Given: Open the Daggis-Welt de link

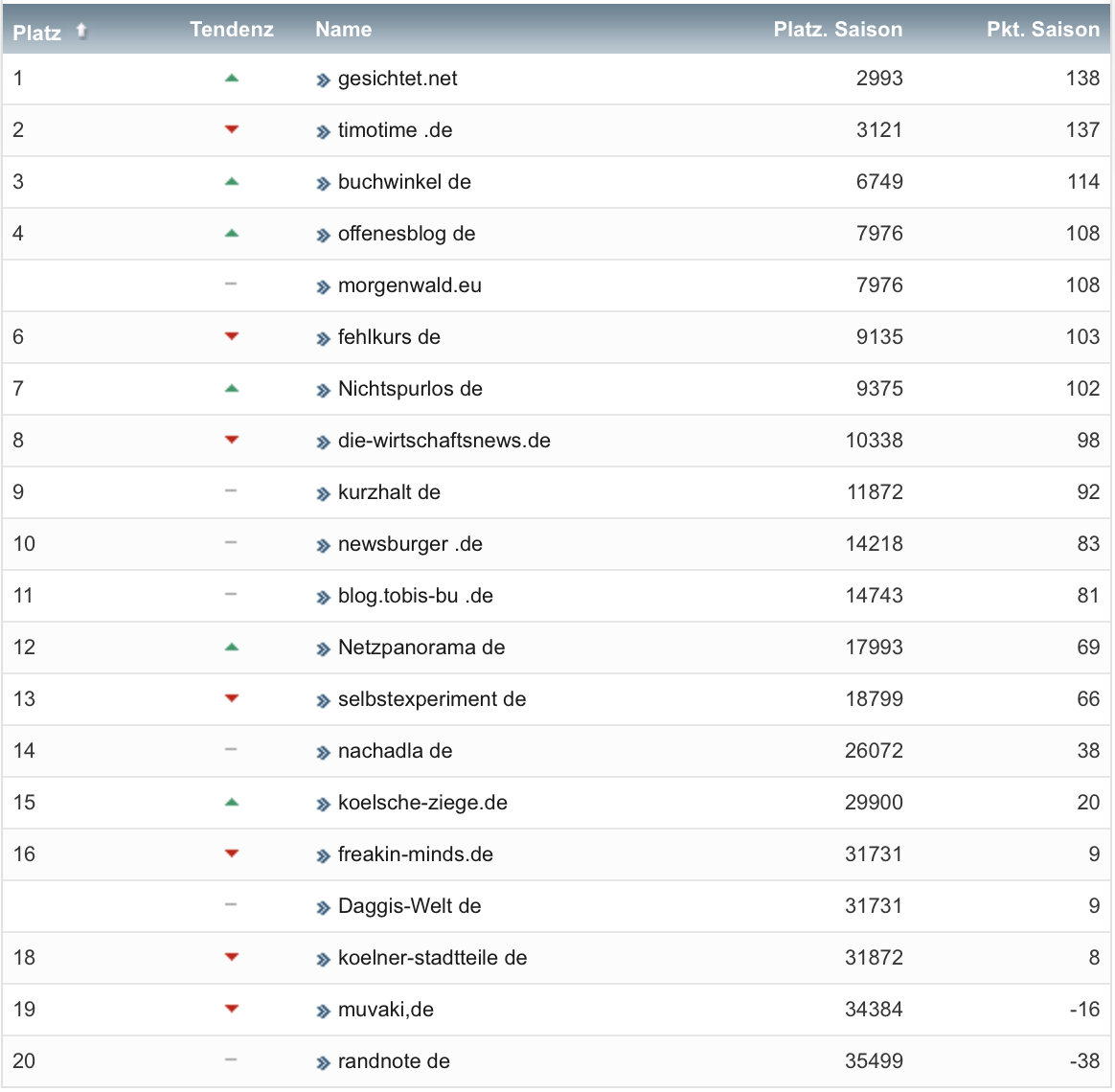Looking at the screenshot, I should 409,906.
